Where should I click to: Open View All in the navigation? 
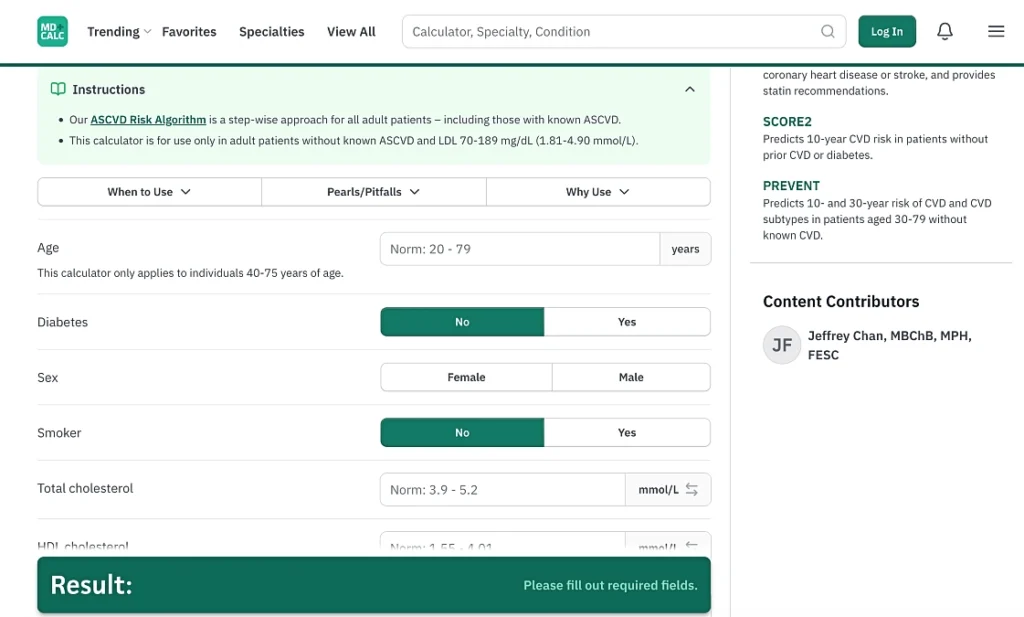pyautogui.click(x=351, y=31)
